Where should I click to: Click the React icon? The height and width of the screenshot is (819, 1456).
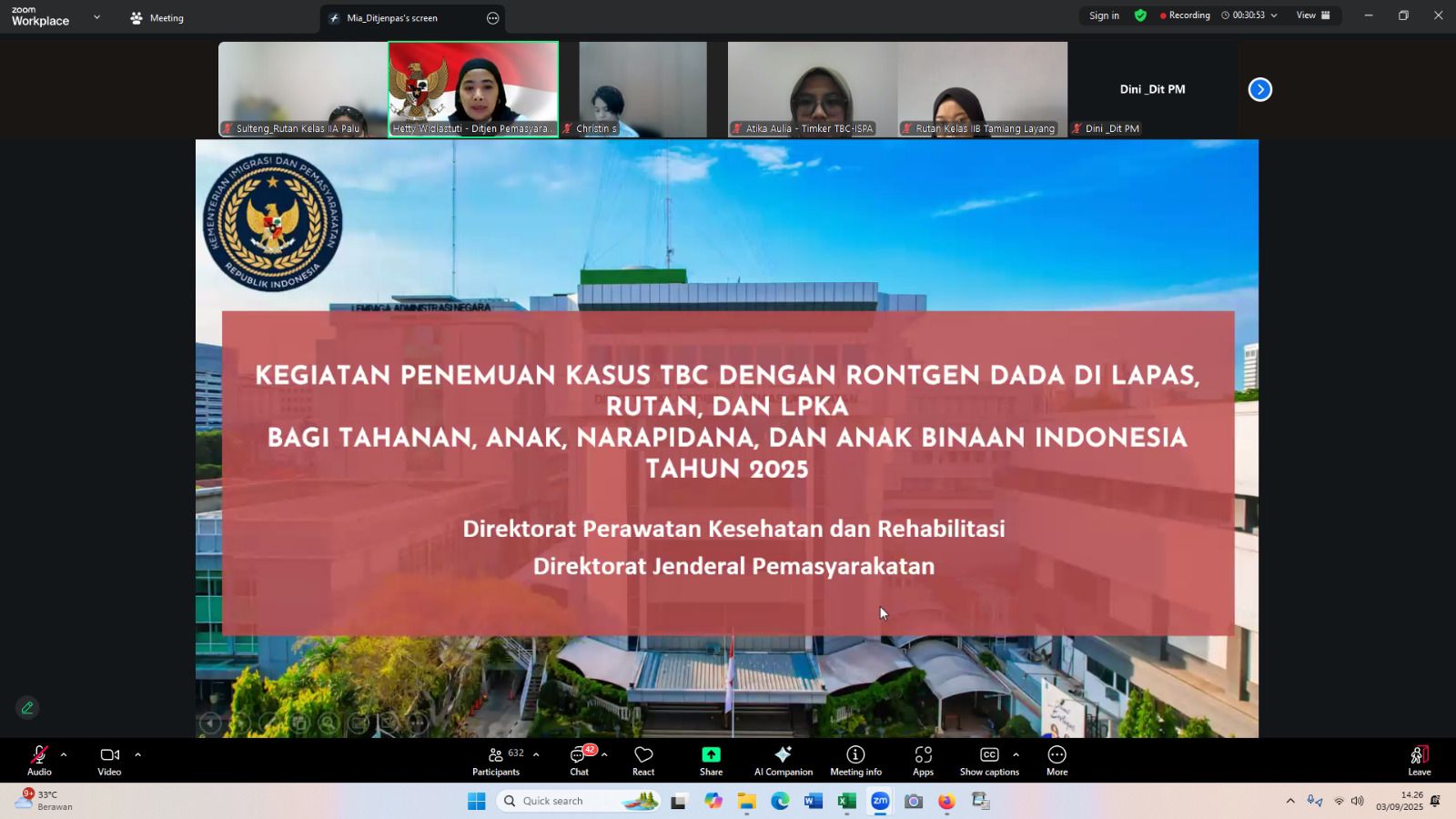point(643,760)
